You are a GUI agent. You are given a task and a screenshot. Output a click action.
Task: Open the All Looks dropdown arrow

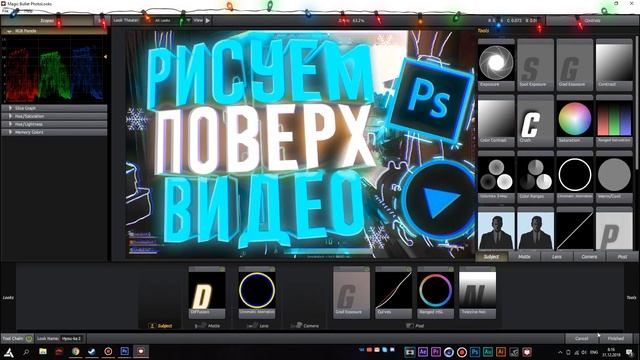pos(188,20)
